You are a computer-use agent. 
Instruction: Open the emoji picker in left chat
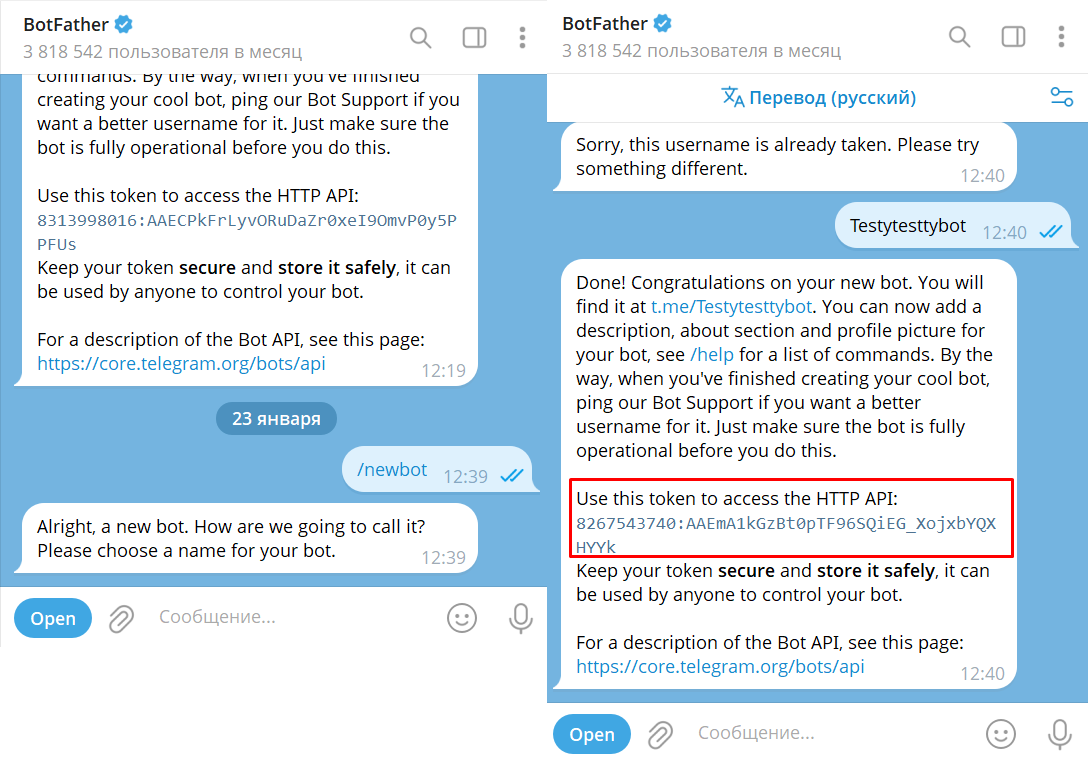tap(461, 618)
